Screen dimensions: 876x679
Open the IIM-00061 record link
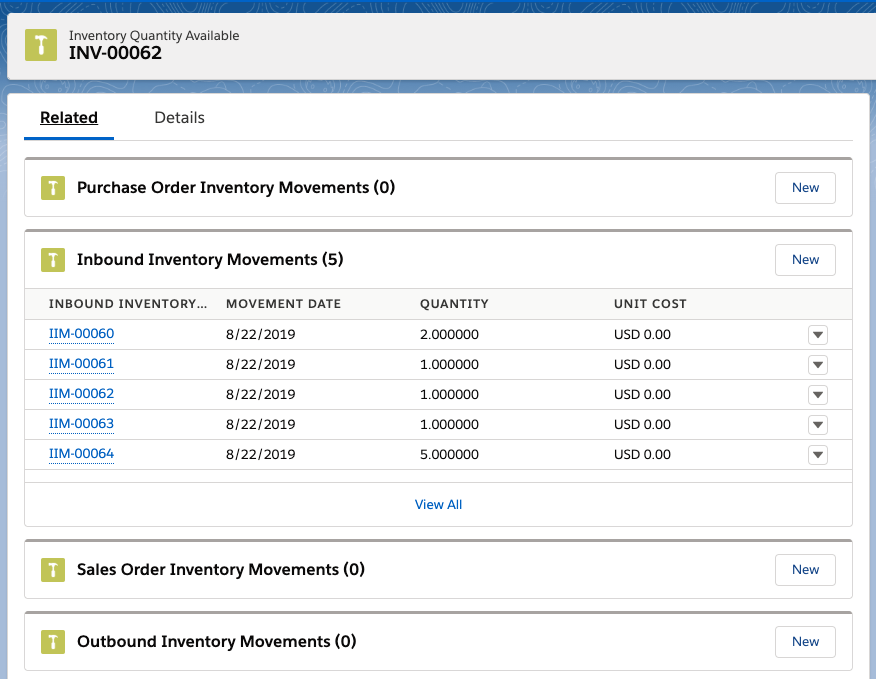tap(82, 364)
